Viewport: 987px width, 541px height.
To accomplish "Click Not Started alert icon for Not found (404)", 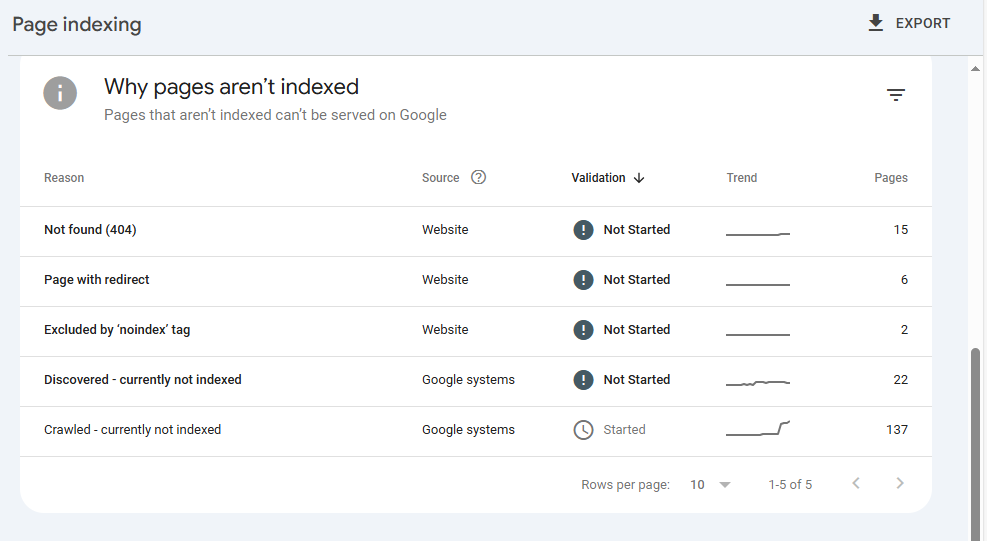I will [583, 230].
